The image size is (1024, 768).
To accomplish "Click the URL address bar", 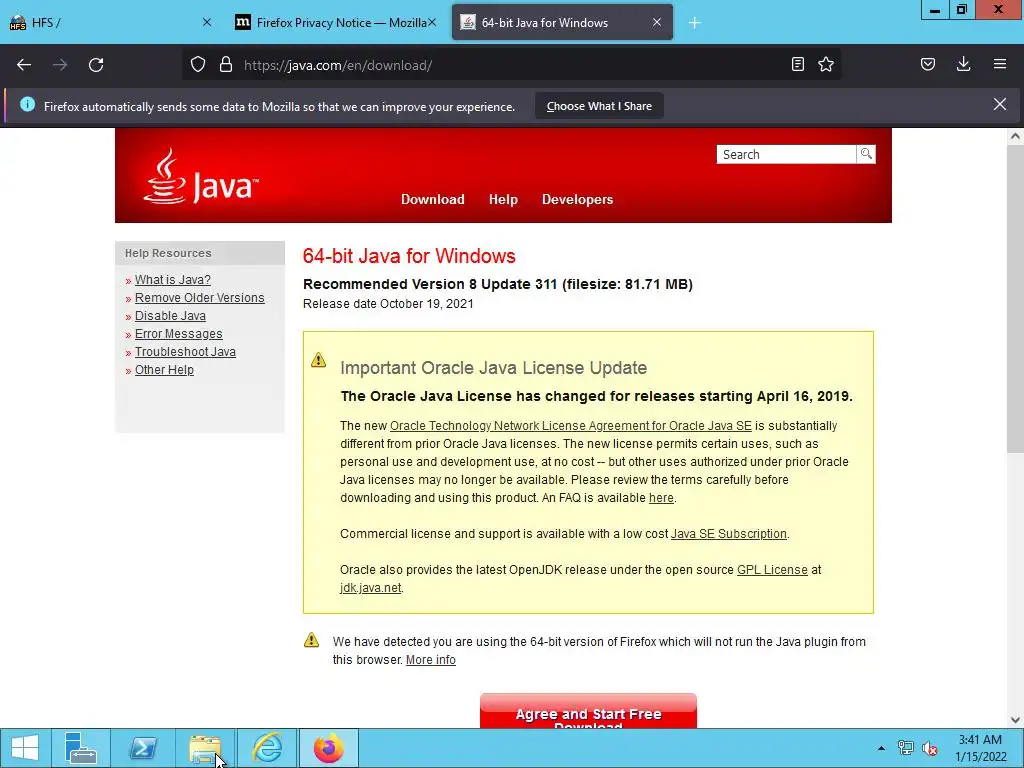I will tap(509, 65).
